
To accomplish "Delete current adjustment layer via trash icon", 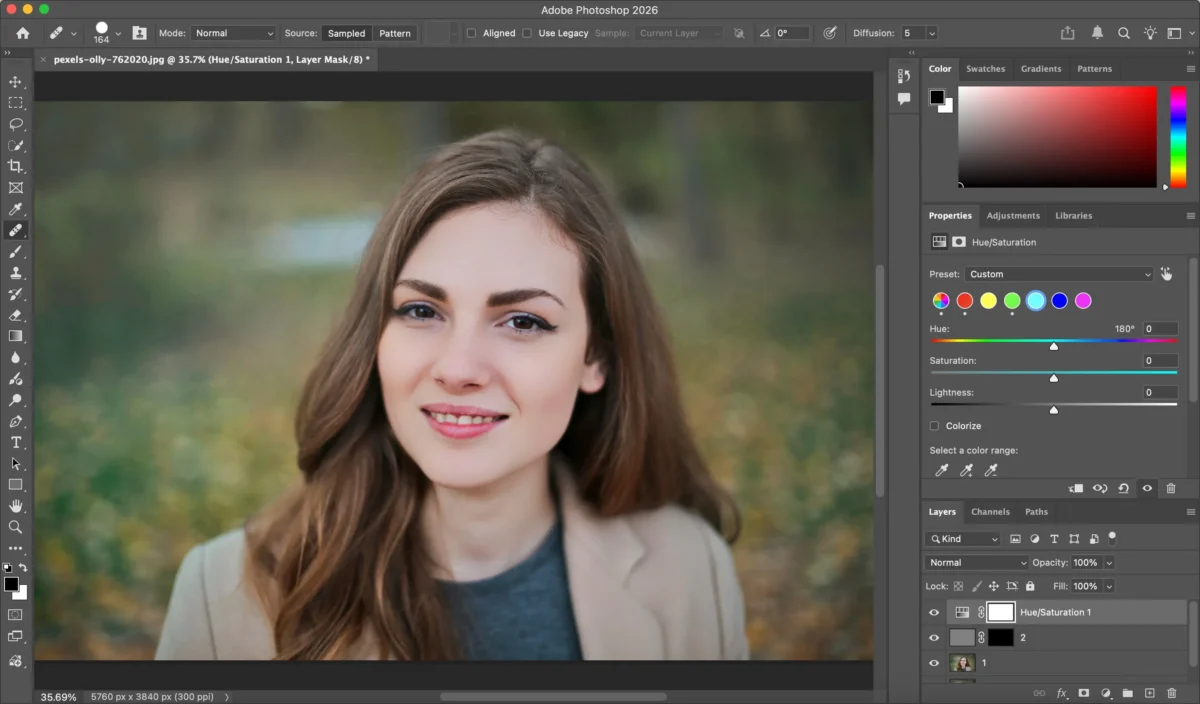I will (x=1171, y=488).
